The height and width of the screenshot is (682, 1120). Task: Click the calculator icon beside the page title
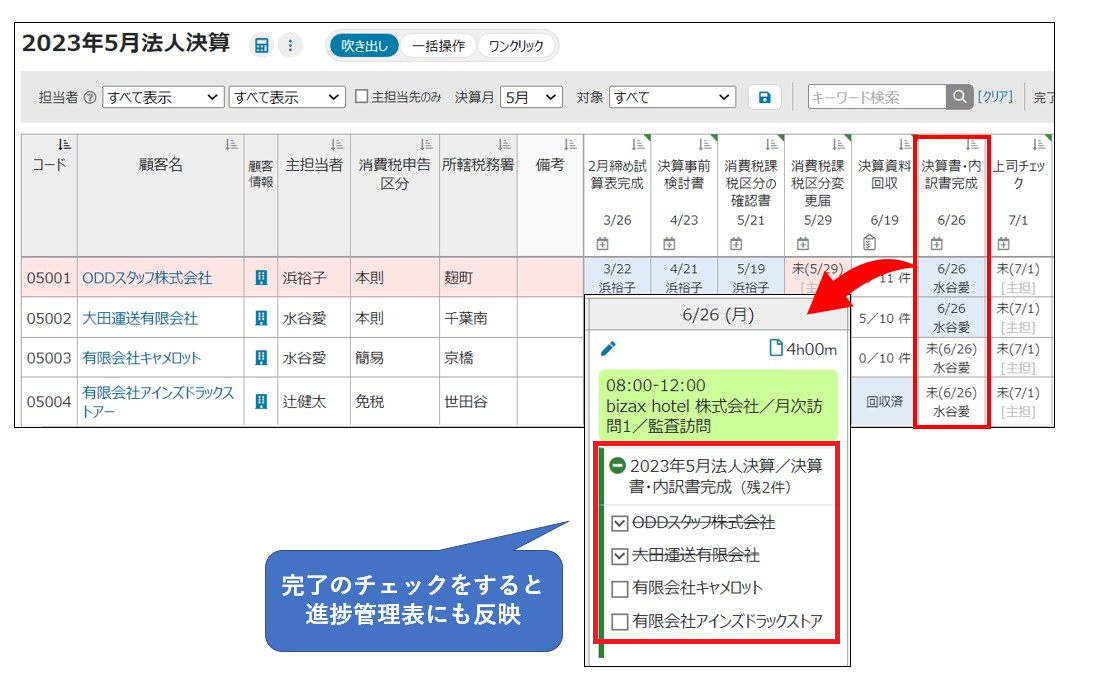261,45
